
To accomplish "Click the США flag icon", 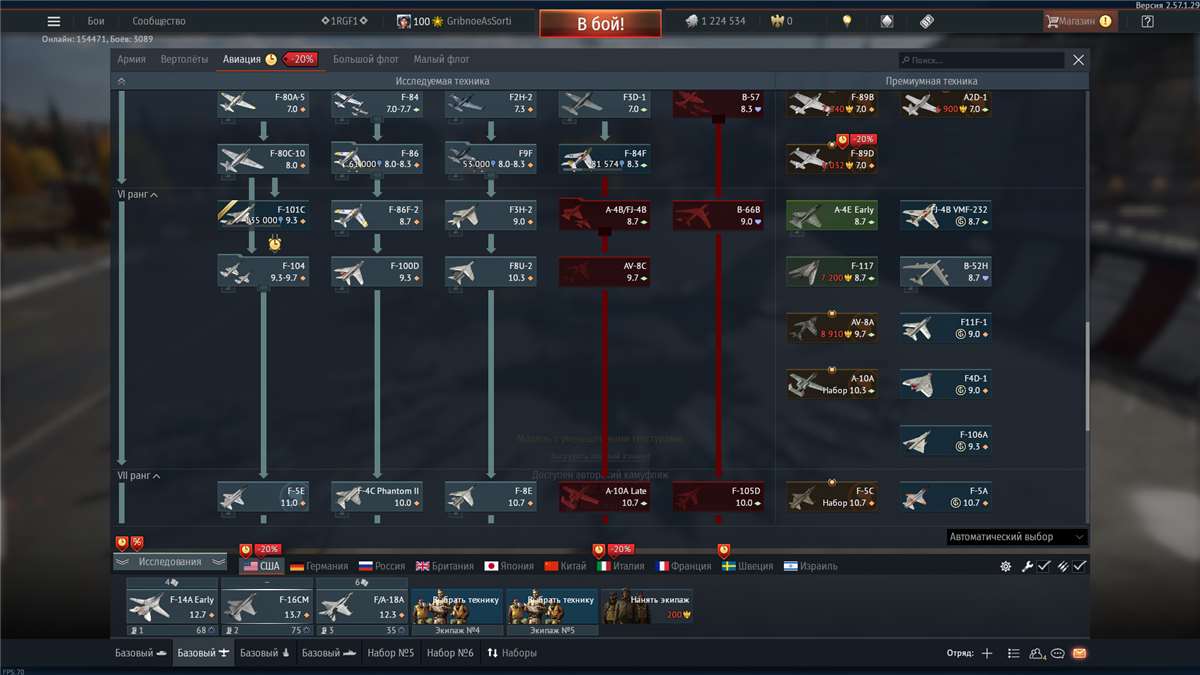I will (250, 566).
